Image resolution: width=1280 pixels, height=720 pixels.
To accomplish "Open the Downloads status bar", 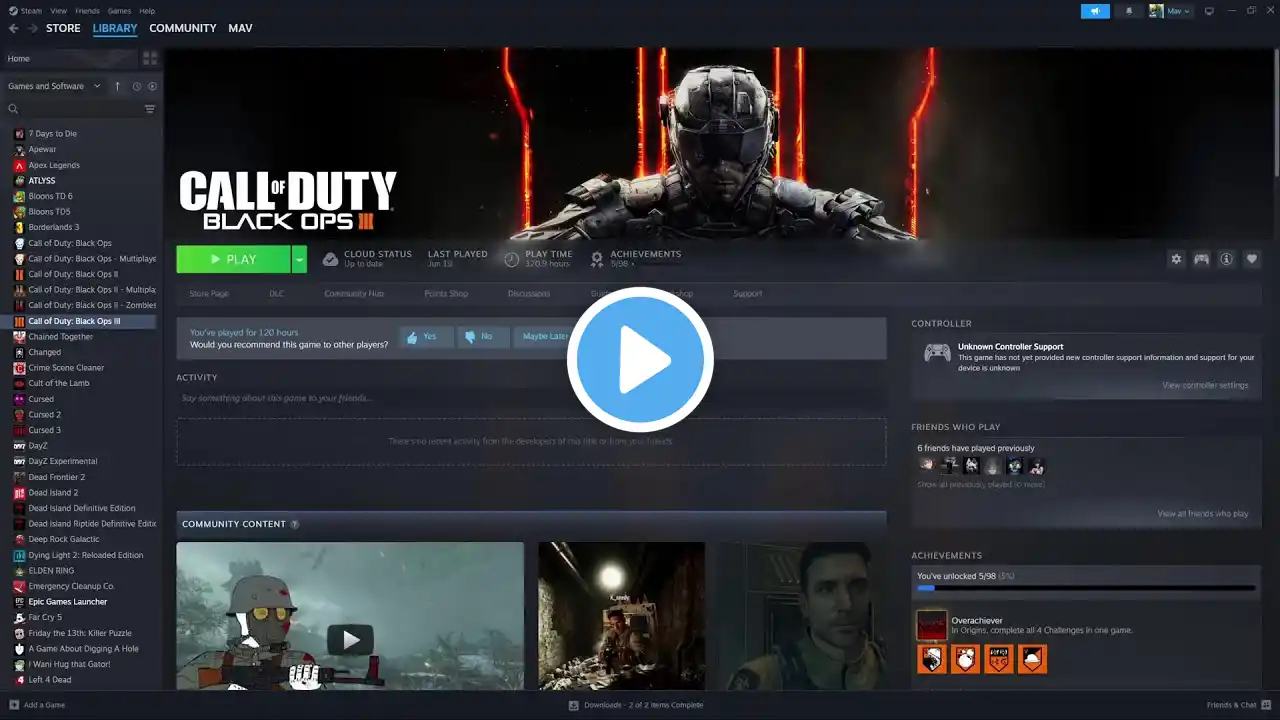I will pyautogui.click(x=636, y=705).
